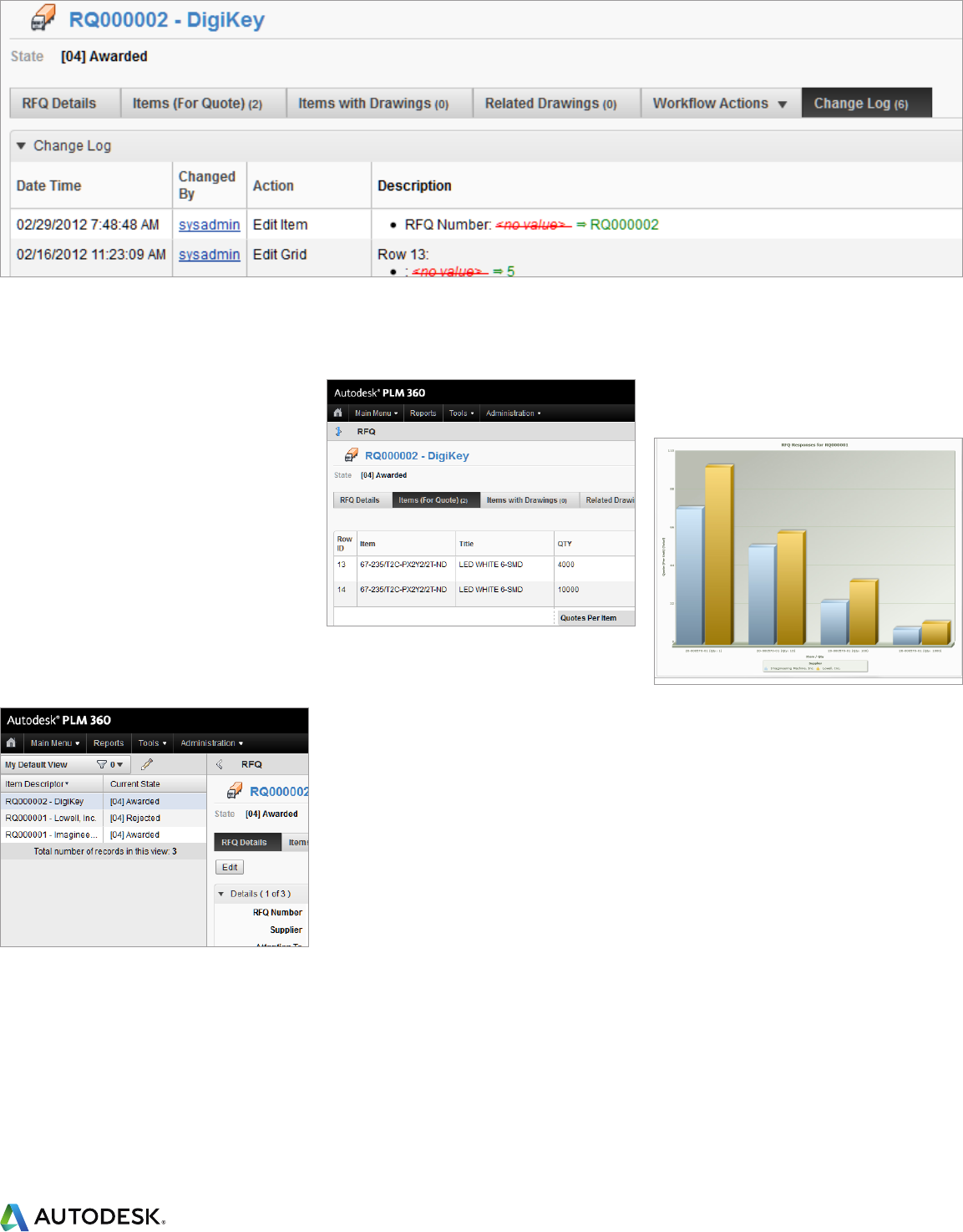Collapse the Details (1 of 3) section
This screenshot has height=1232, width=963.
coord(221,894)
